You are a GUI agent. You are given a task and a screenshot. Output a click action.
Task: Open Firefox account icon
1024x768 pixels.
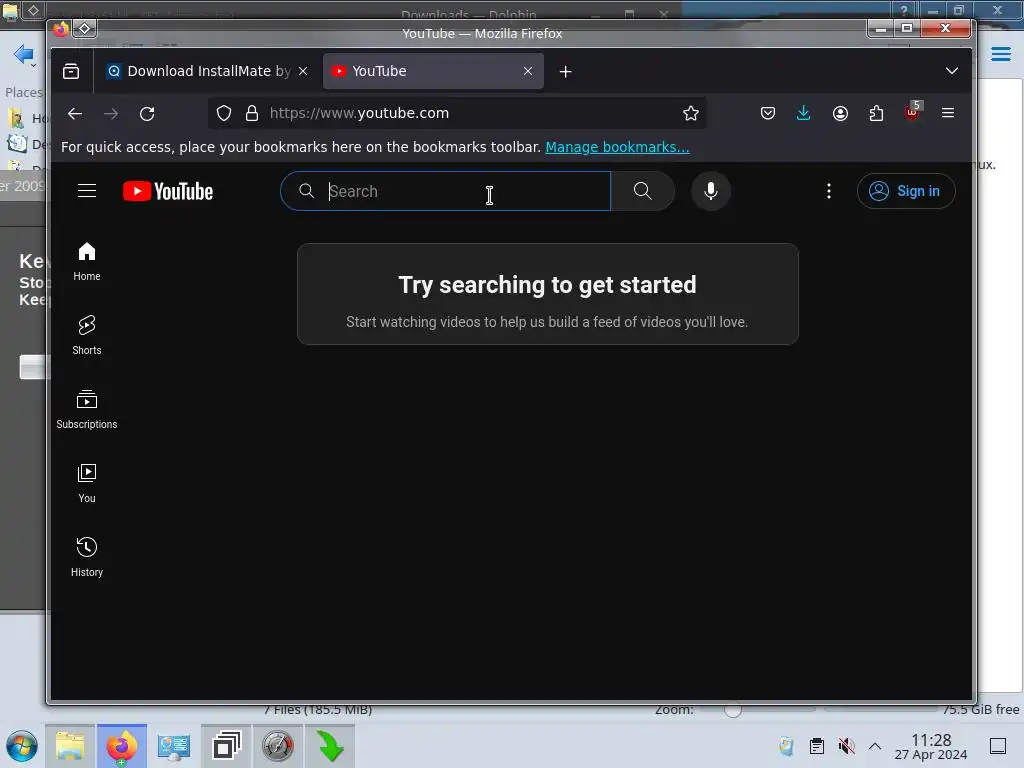tap(840, 114)
